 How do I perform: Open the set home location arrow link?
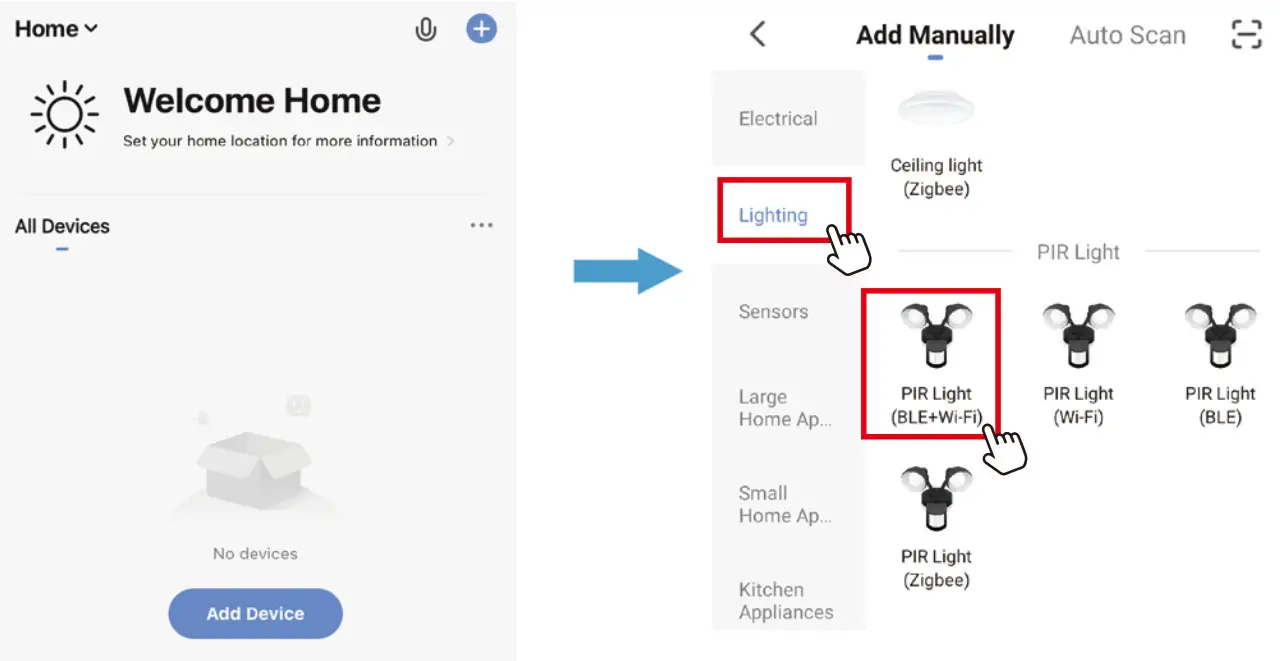coord(451,141)
